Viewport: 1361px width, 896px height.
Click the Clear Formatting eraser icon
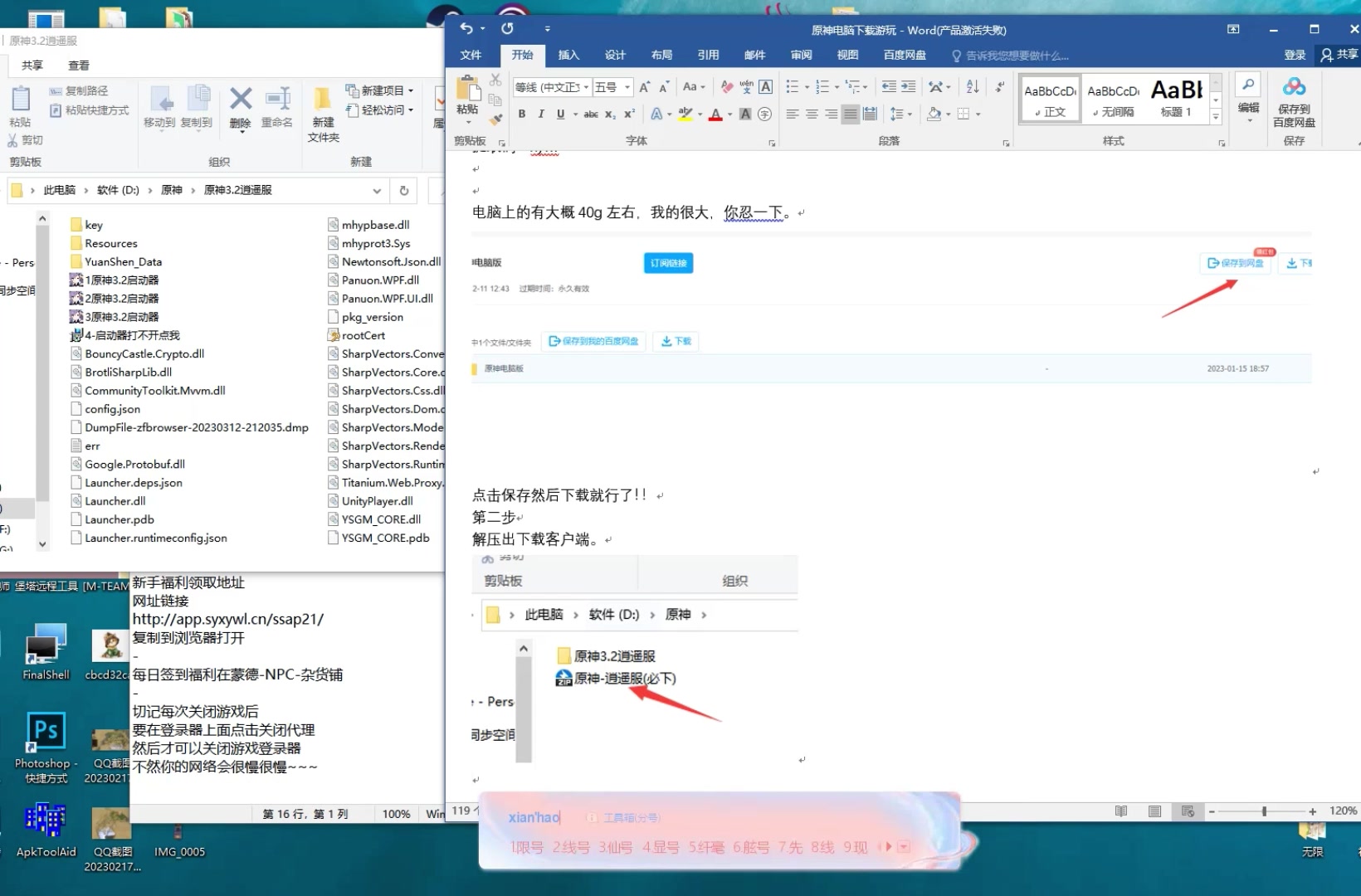tap(727, 86)
